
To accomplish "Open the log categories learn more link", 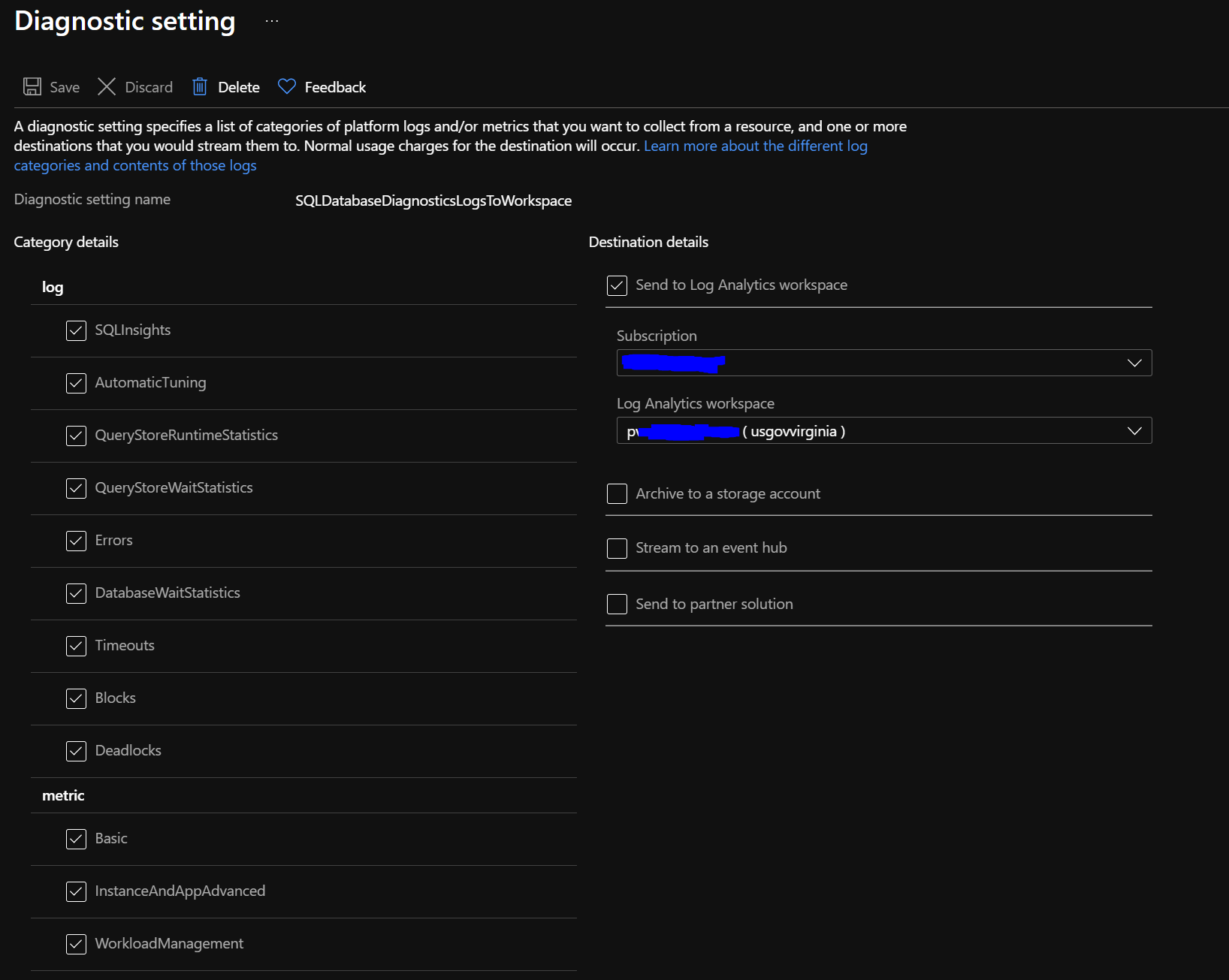I will click(x=754, y=145).
